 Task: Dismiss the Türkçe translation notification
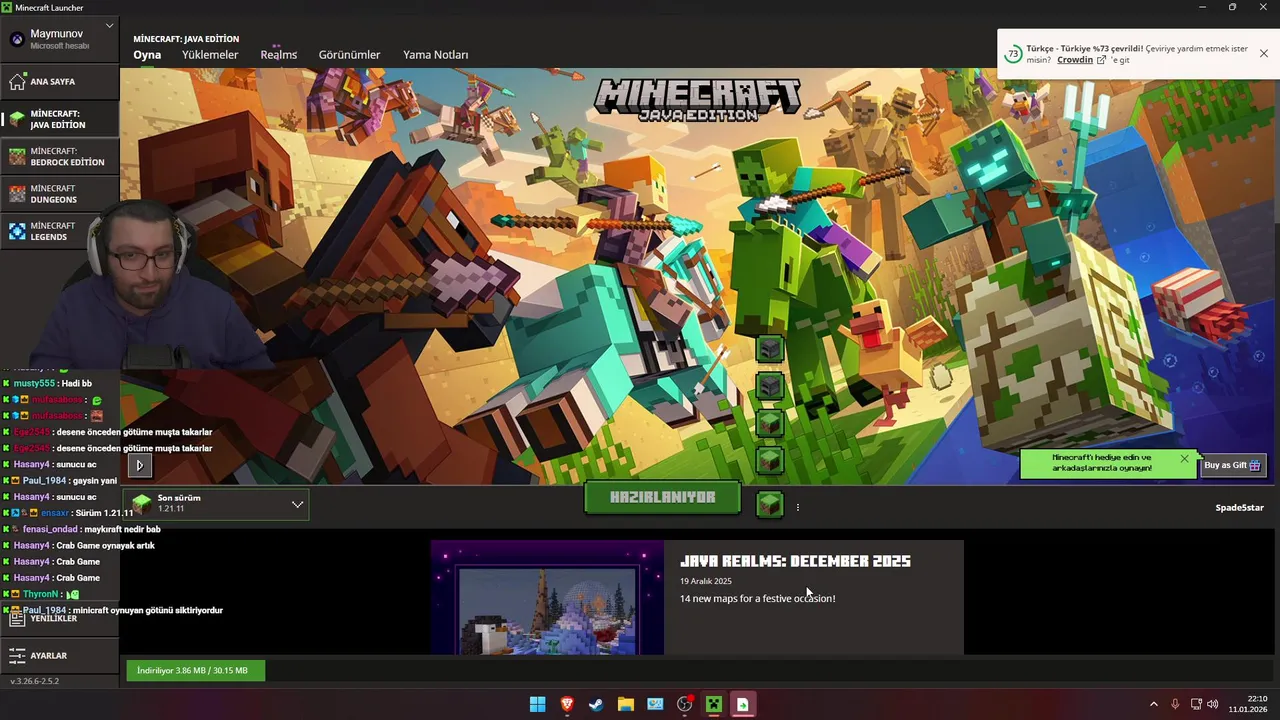click(1264, 54)
